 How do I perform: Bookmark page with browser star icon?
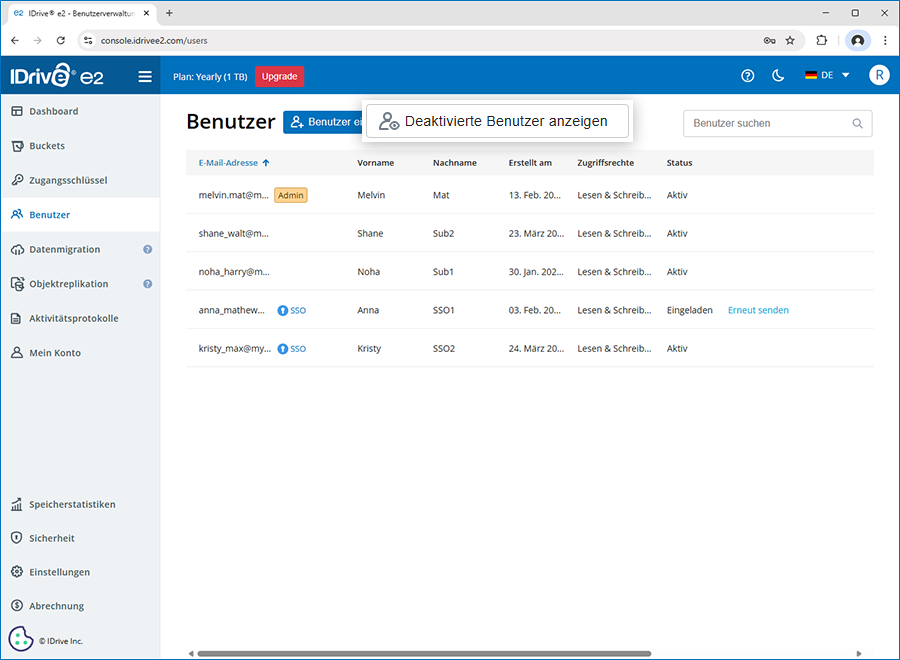pos(790,41)
